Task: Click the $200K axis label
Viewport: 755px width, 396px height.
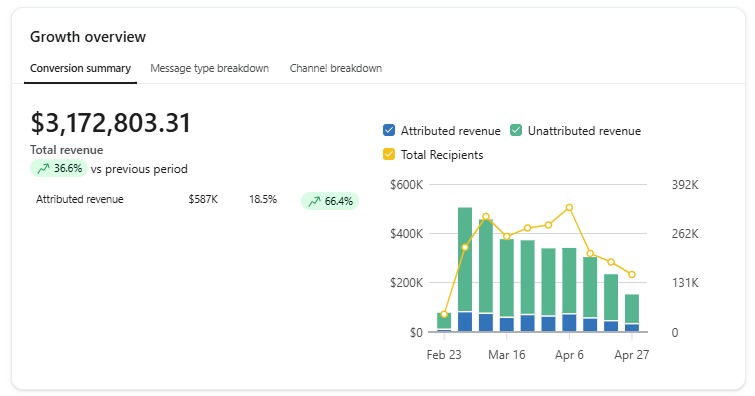Action: tap(406, 283)
